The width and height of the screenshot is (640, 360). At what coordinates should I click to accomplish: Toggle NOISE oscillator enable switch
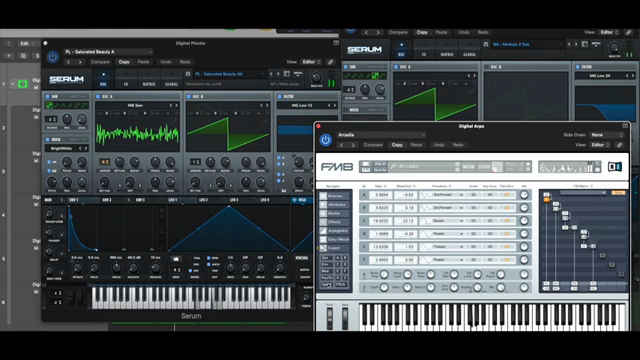47,140
